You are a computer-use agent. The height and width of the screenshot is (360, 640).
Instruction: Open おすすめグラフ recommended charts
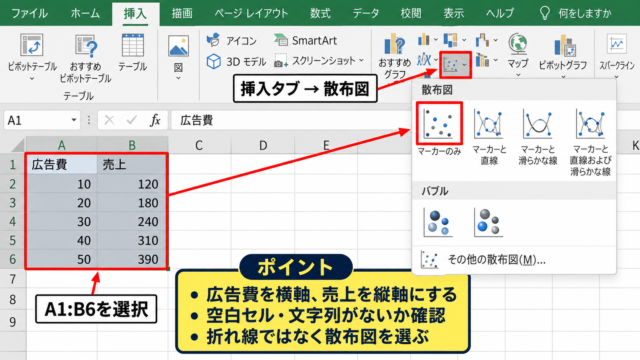tap(394, 56)
